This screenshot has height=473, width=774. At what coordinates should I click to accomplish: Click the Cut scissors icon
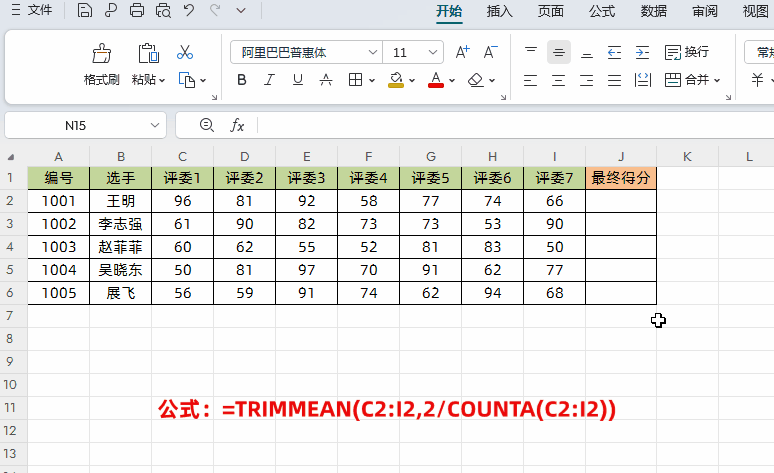click(185, 52)
